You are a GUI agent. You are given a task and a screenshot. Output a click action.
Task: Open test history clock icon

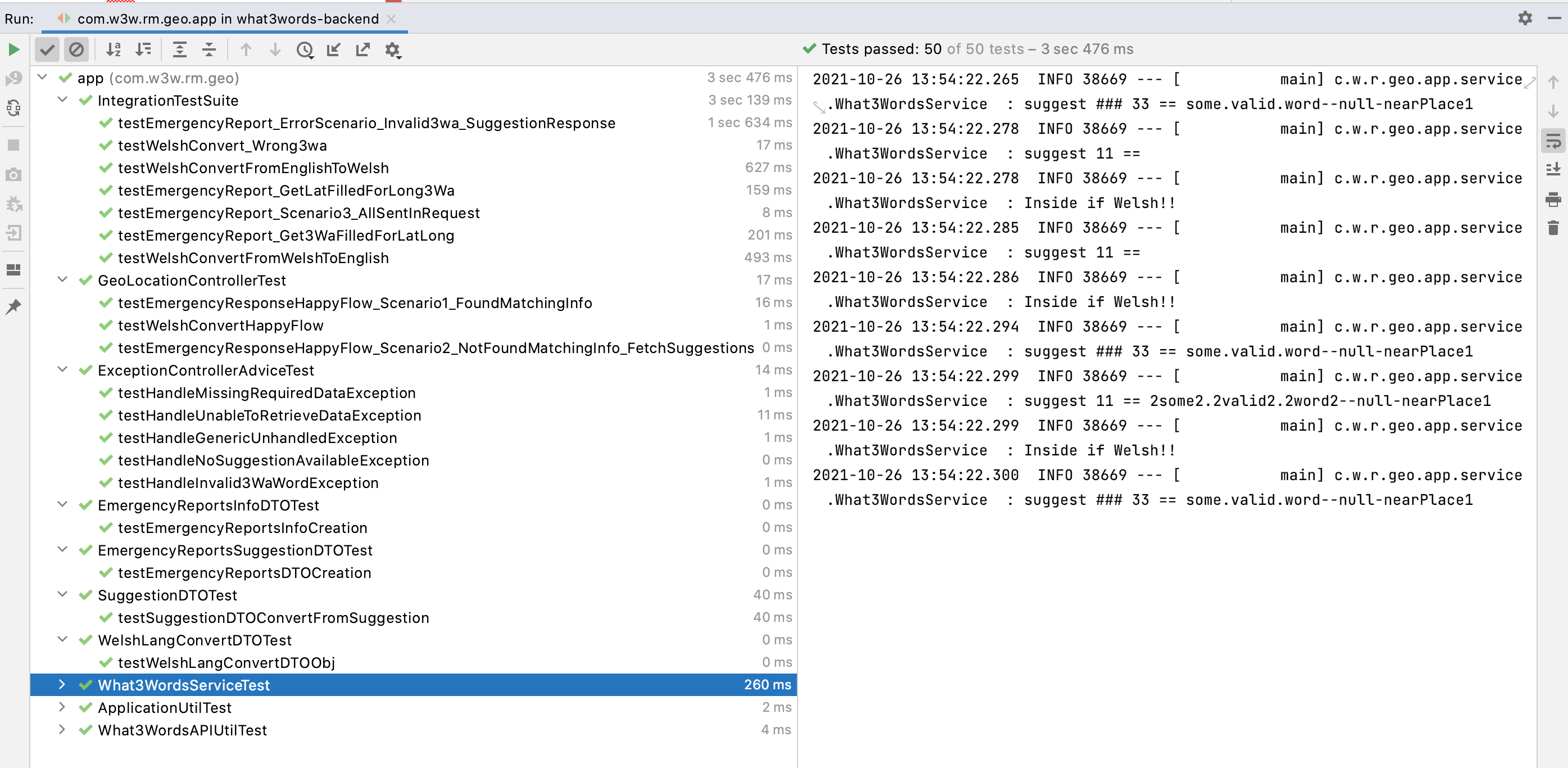305,49
